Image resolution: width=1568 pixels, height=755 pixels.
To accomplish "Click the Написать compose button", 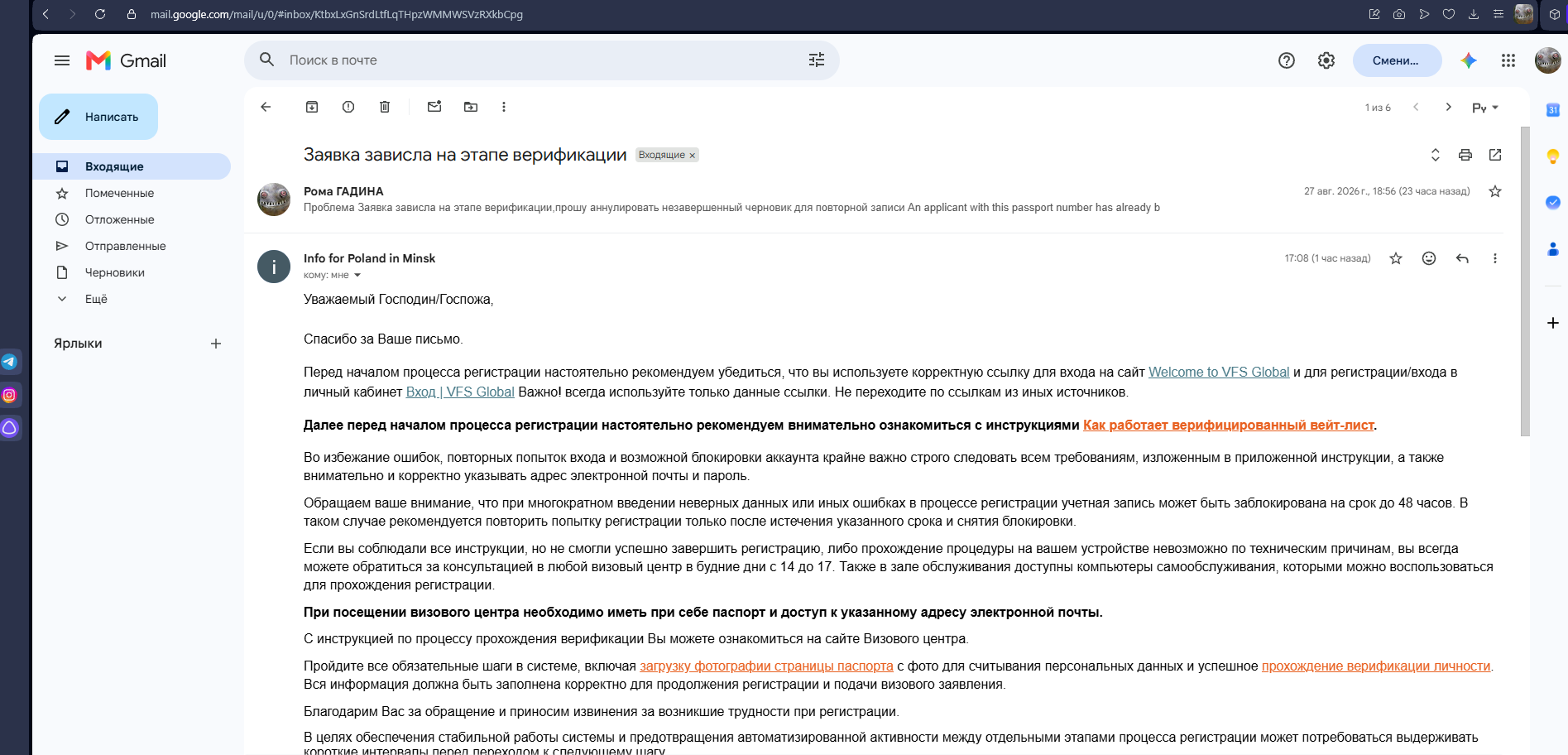I will click(x=98, y=117).
